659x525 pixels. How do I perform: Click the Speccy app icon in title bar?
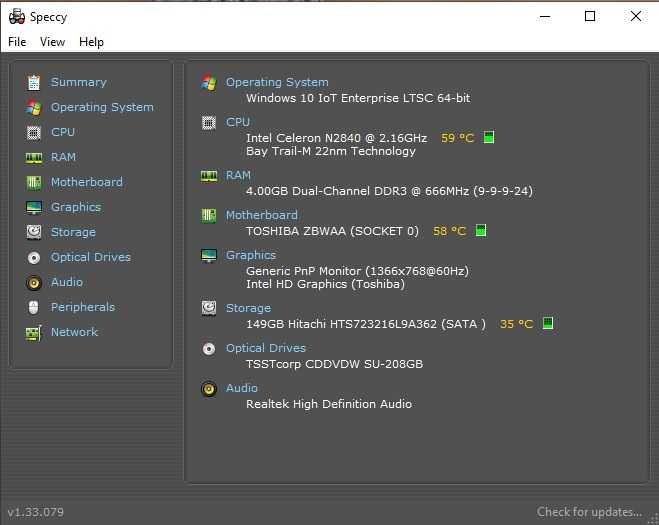(x=17, y=17)
